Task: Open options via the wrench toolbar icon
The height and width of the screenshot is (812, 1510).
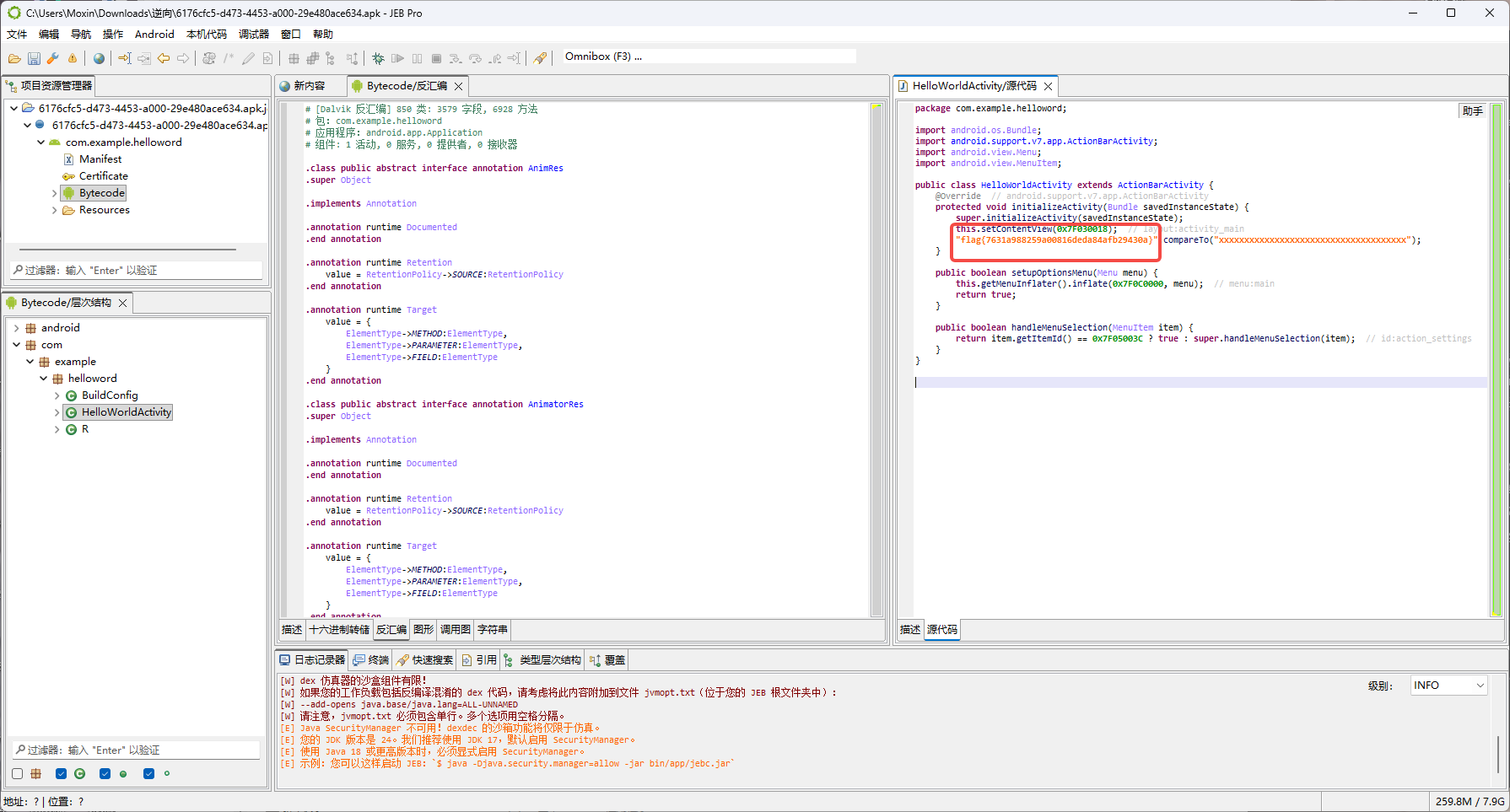Action: coord(52,58)
